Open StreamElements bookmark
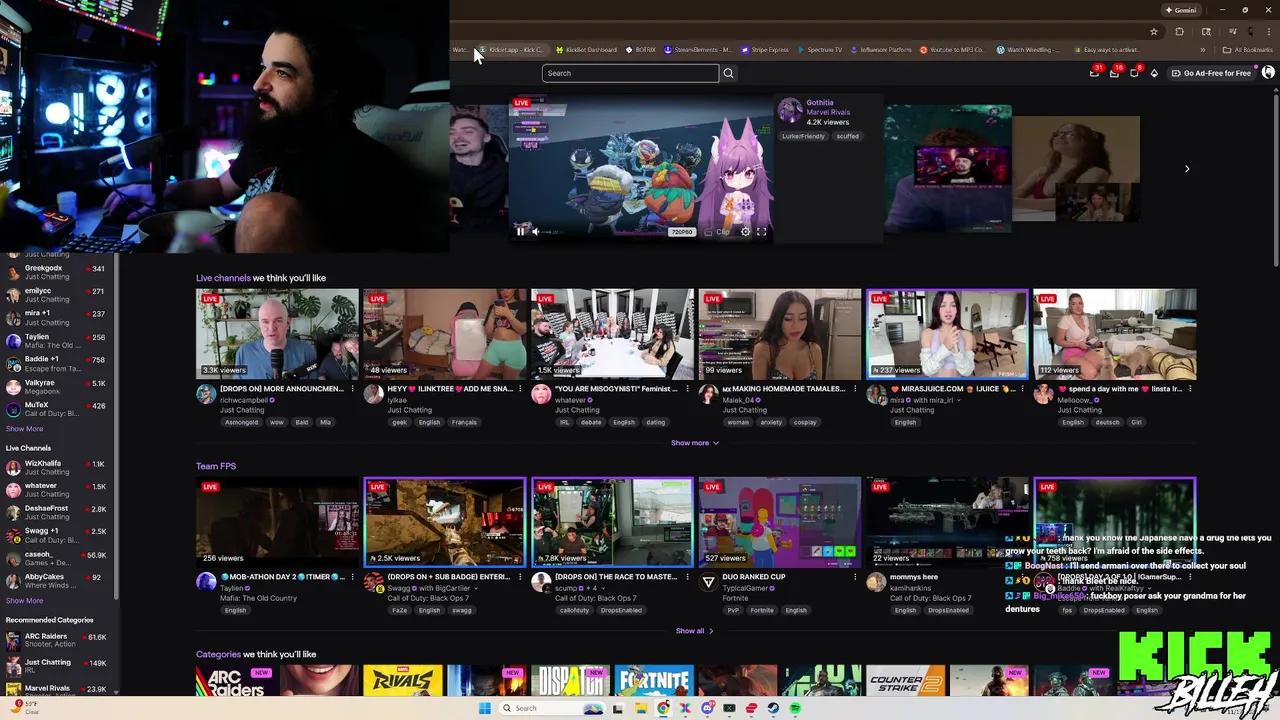 (x=698, y=50)
